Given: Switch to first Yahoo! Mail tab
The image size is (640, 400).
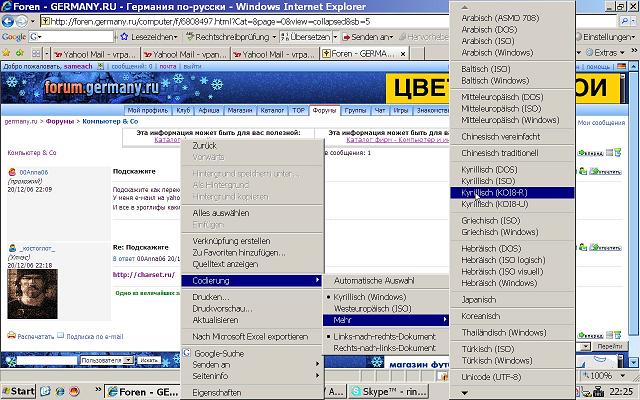Looking at the screenshot, I should coord(96,53).
